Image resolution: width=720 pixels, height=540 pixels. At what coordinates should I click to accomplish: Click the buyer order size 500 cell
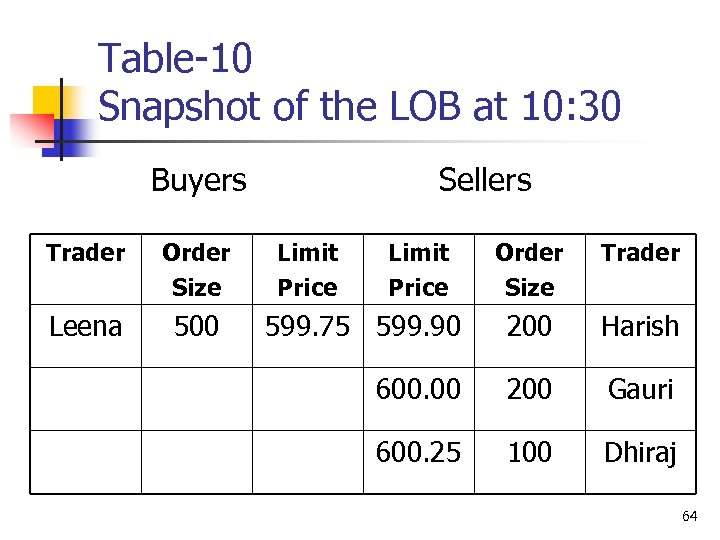[x=196, y=326]
